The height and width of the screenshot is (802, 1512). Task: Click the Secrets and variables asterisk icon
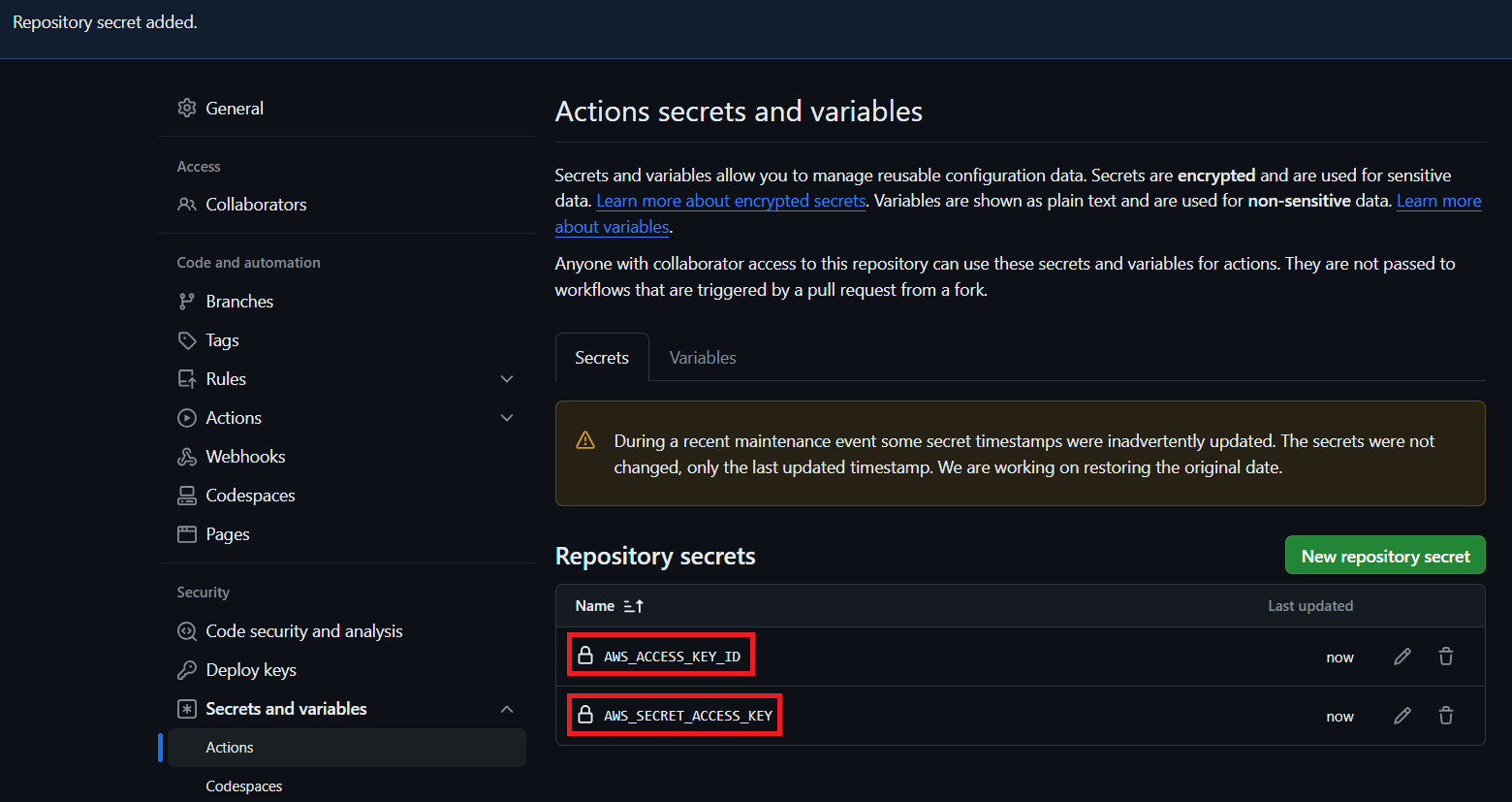(187, 709)
